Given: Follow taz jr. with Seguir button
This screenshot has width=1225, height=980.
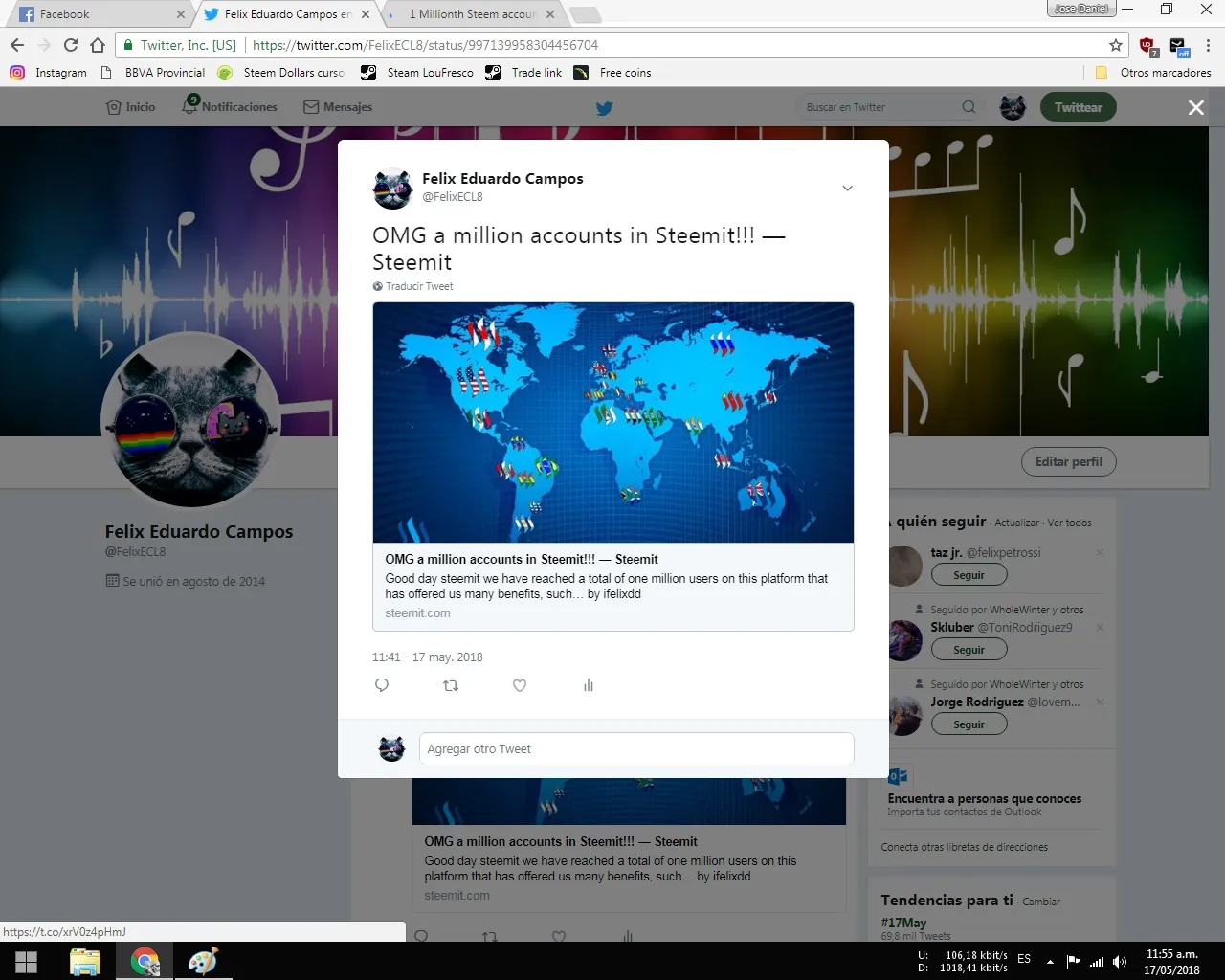Looking at the screenshot, I should coord(969,575).
